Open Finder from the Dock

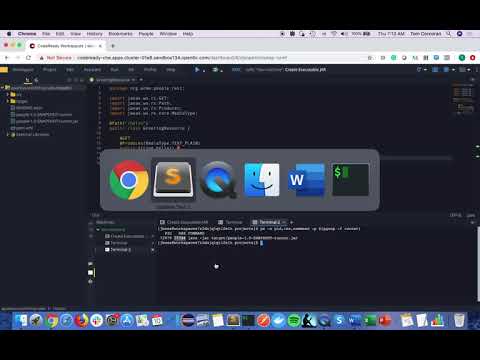point(21,320)
